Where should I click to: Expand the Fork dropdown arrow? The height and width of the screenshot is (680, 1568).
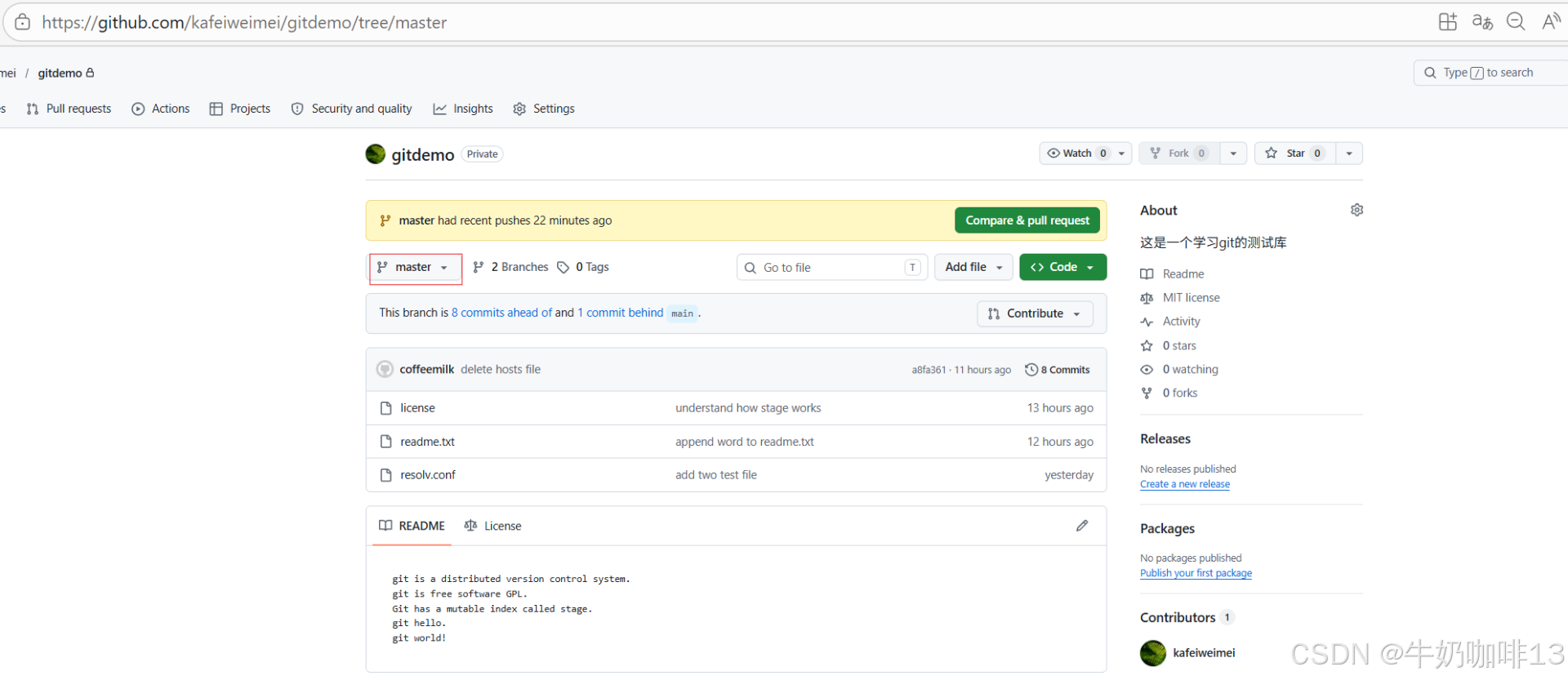(x=1233, y=153)
